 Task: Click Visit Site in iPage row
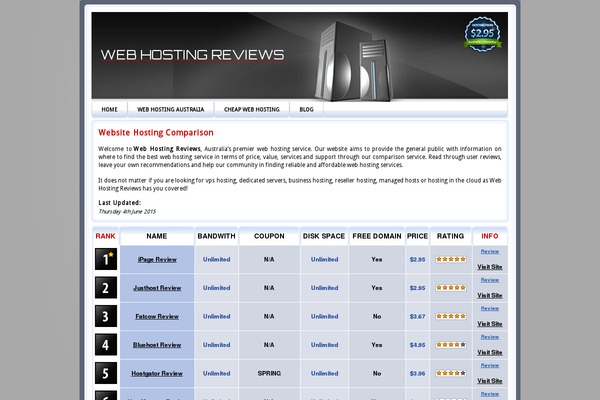pos(490,267)
